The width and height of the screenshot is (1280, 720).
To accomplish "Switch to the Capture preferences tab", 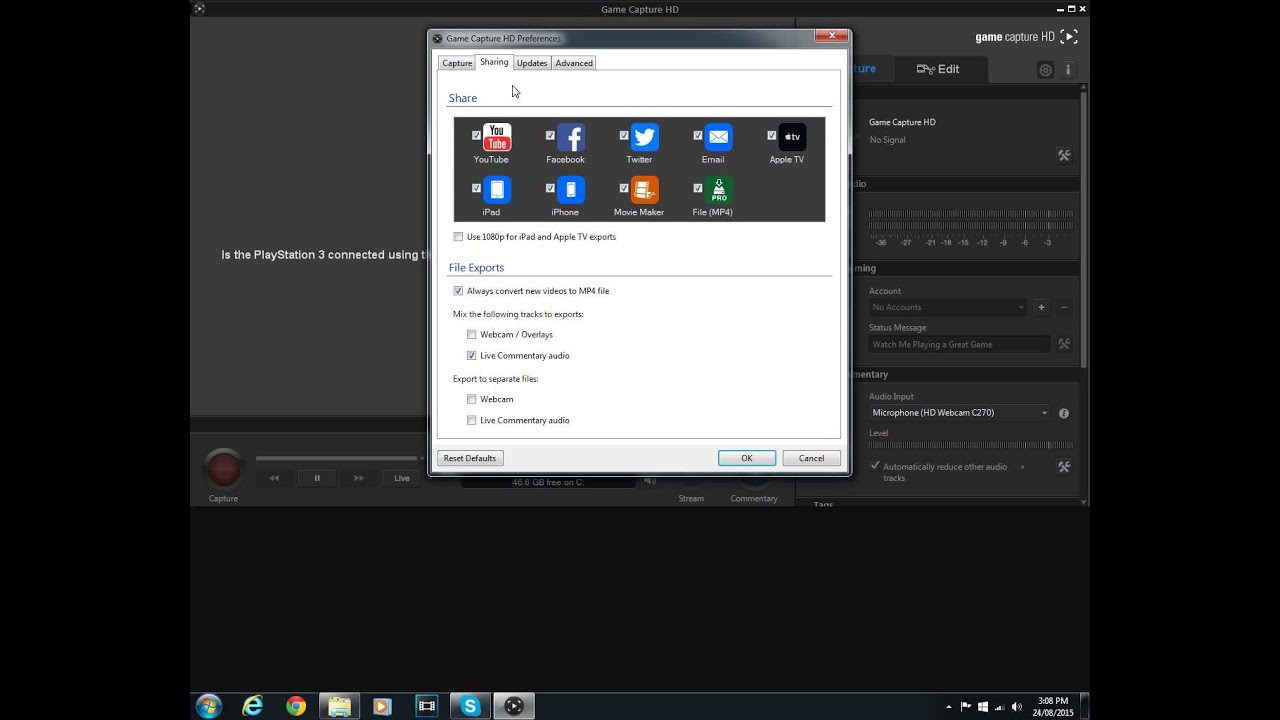I will click(x=457, y=63).
